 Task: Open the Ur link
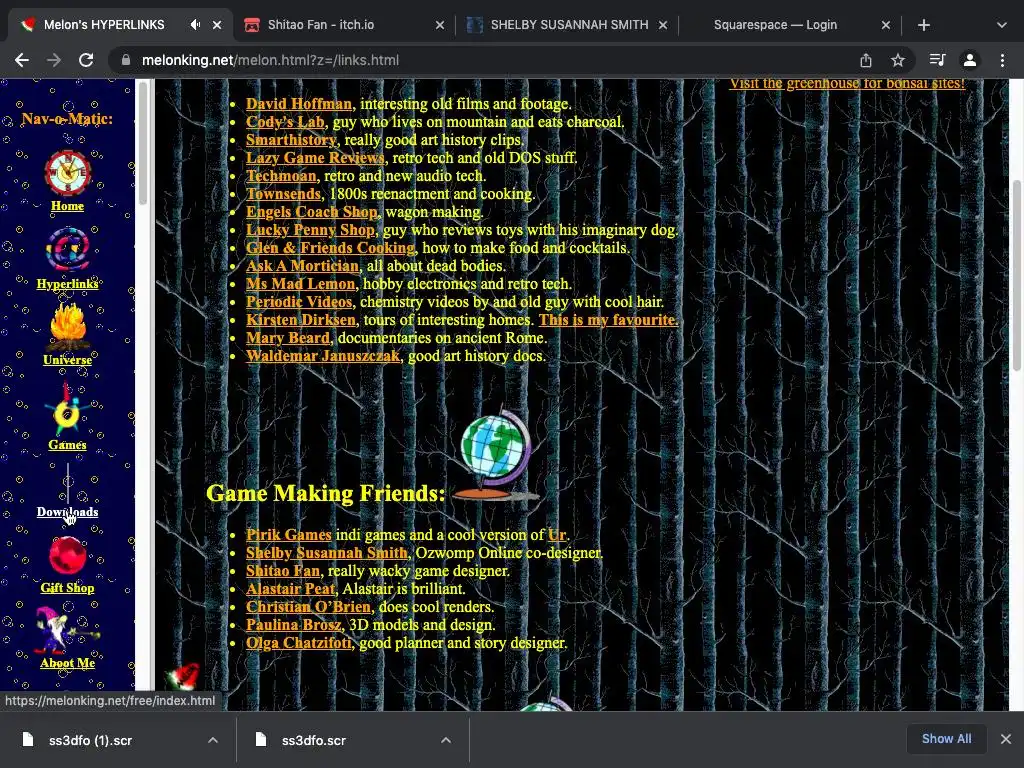pyautogui.click(x=556, y=535)
